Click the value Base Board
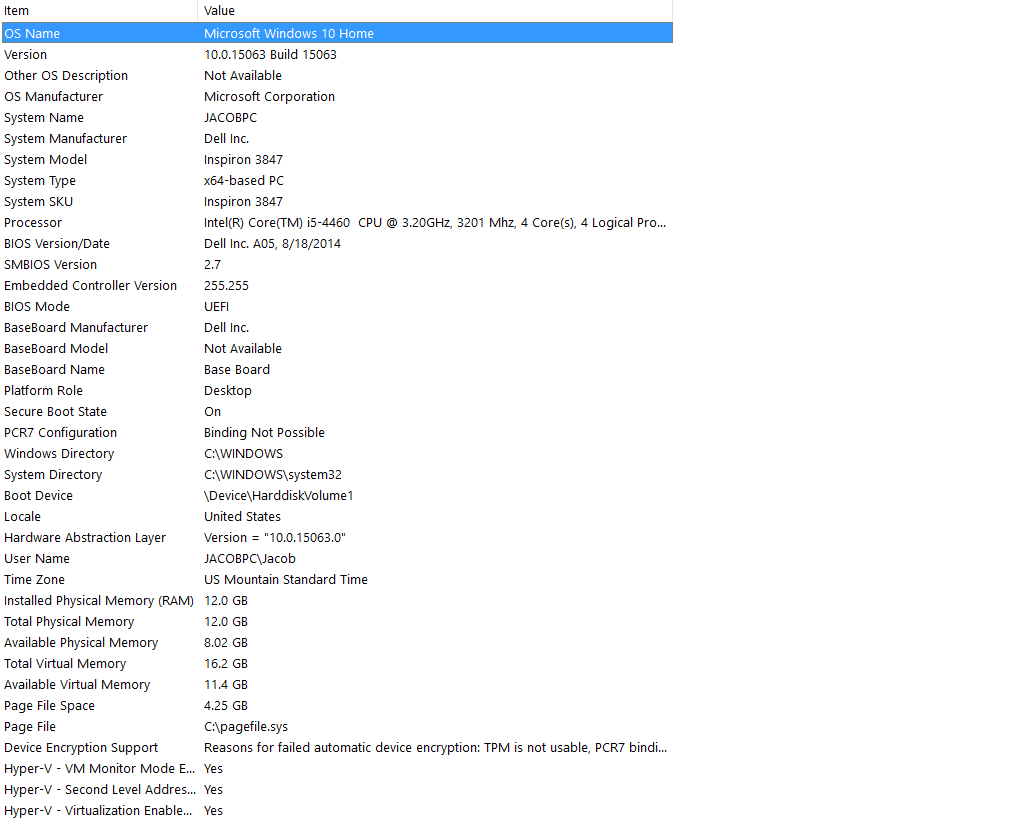This screenshot has height=822, width=1019. tap(237, 370)
